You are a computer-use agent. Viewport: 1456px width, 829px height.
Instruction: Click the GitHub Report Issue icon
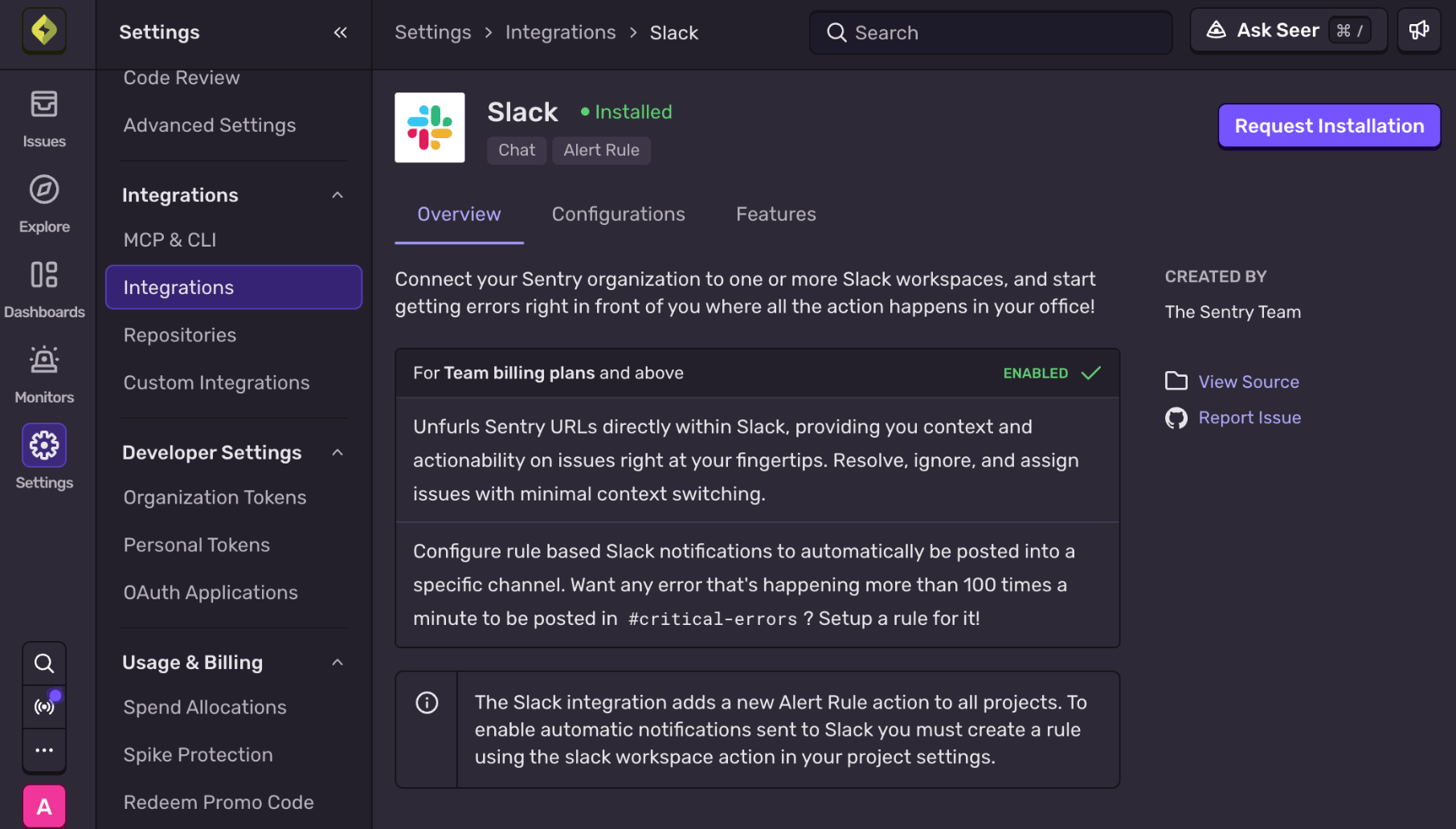click(x=1176, y=418)
